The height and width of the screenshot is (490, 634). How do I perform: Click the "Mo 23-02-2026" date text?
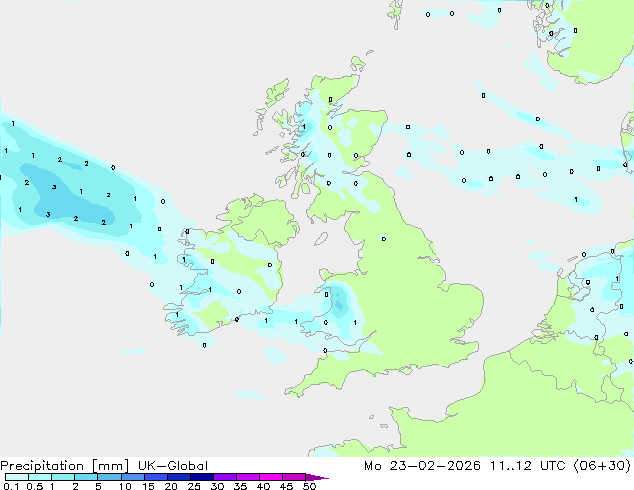pos(422,466)
